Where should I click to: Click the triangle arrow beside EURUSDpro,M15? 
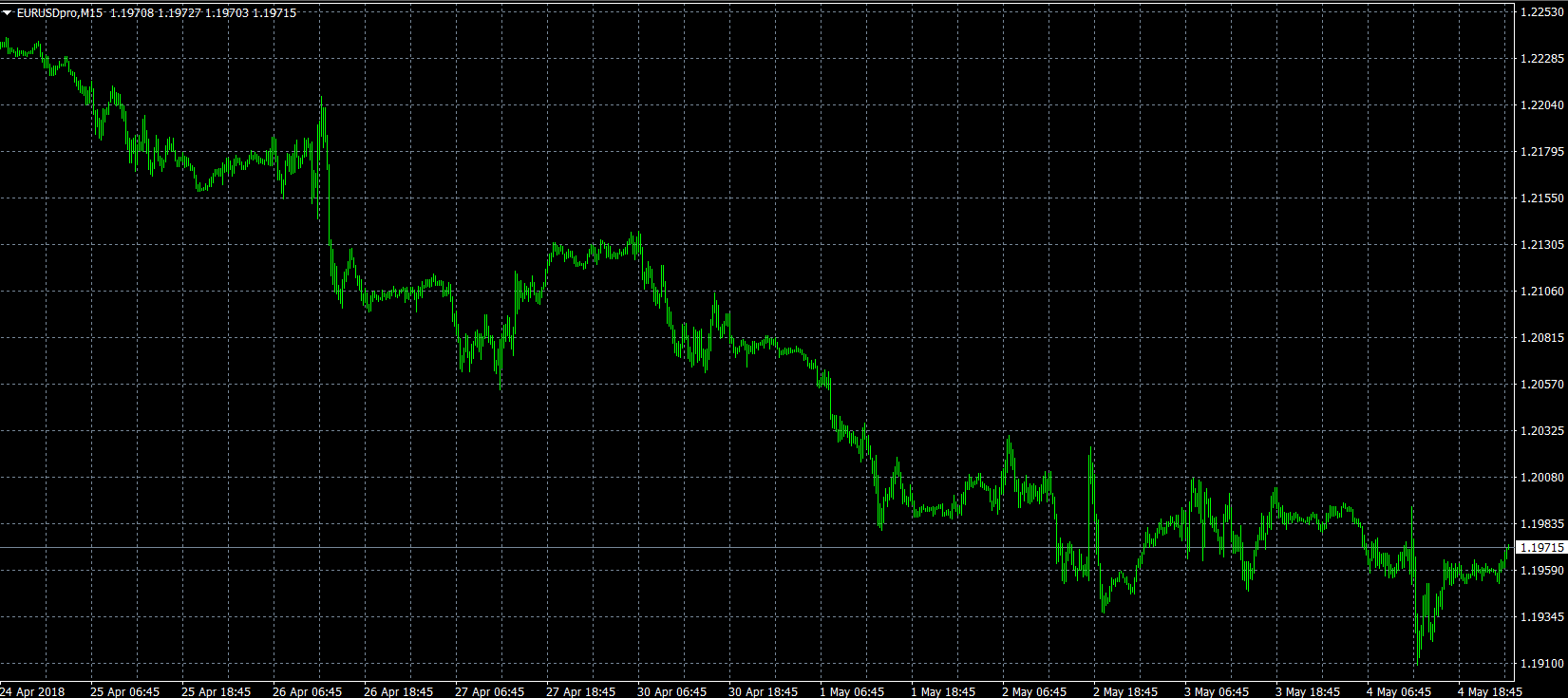[8, 13]
